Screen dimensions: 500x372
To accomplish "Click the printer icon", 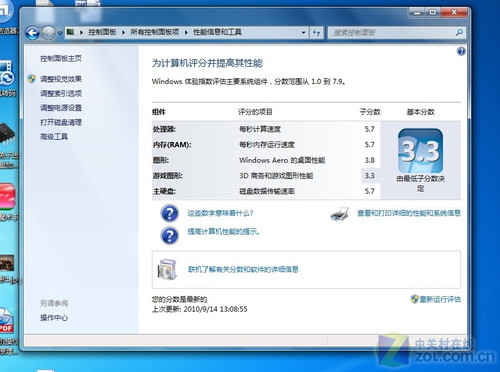I will (x=340, y=214).
